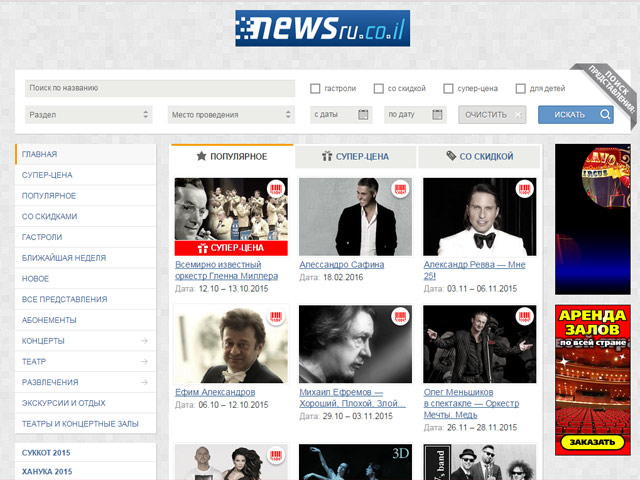Open Все представления in the sidebar

[86, 299]
